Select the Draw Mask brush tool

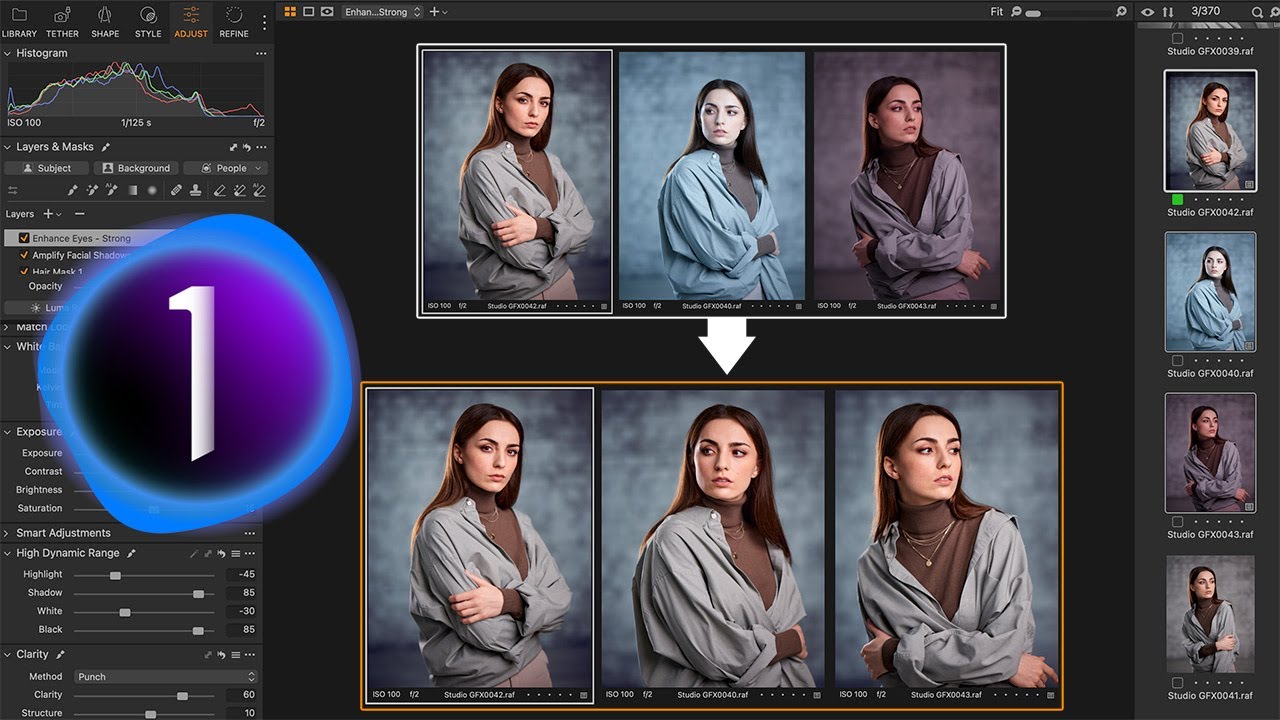click(x=73, y=190)
